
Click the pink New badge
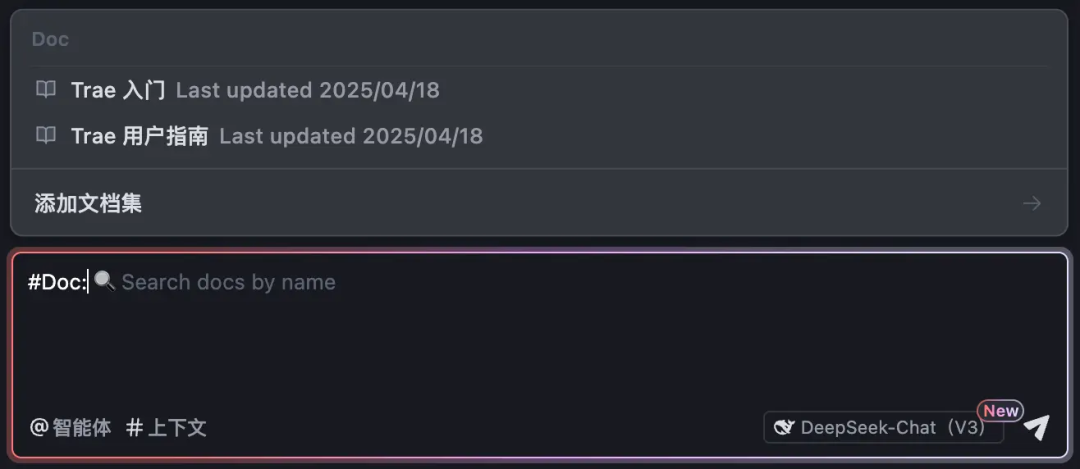(x=1000, y=410)
